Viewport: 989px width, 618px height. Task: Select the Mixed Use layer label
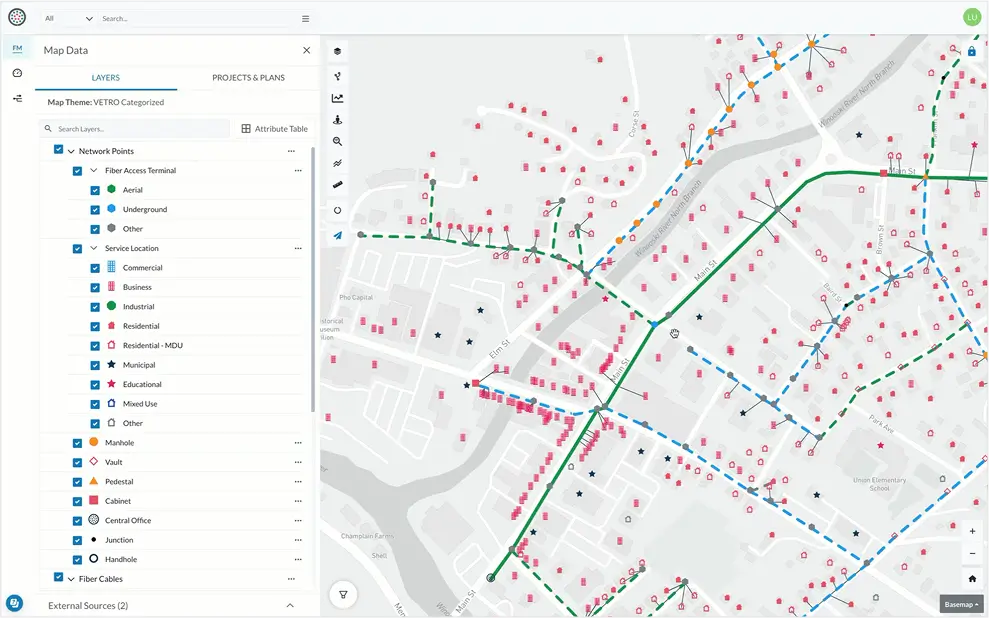tap(140, 404)
